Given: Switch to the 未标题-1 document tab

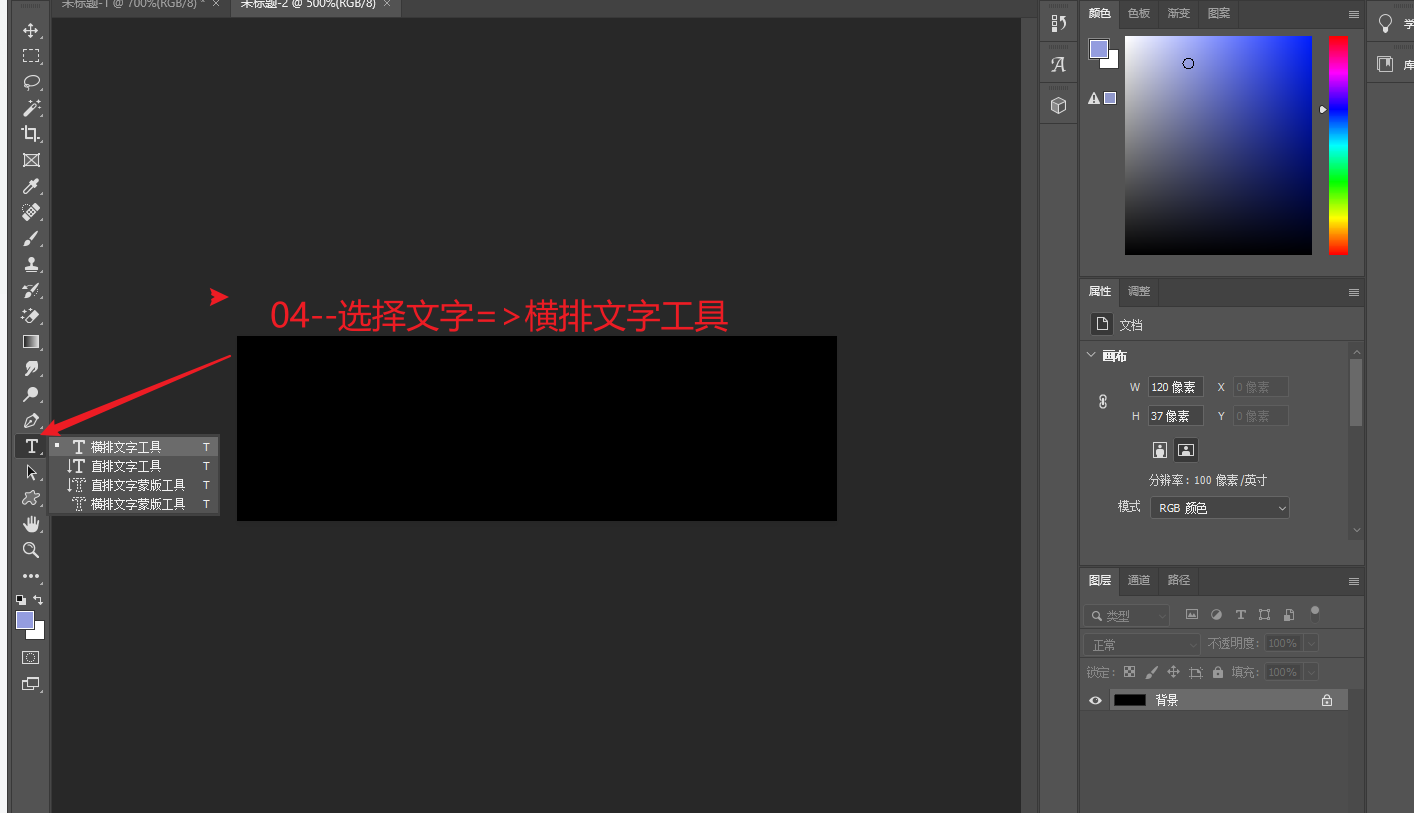Looking at the screenshot, I should [132, 5].
